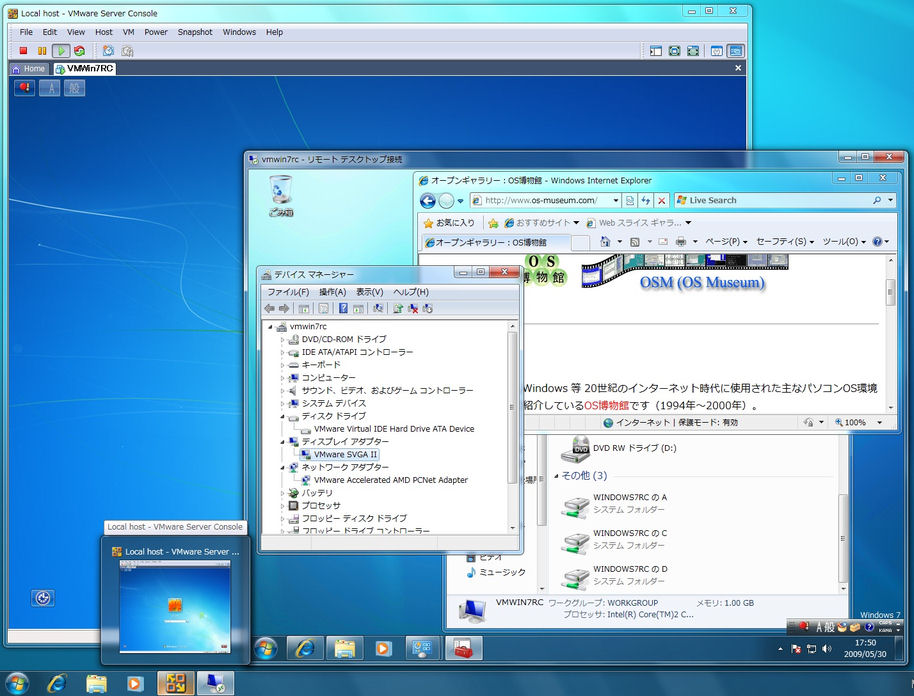
Task: Open the Power menu in VMware console
Action: [x=156, y=32]
